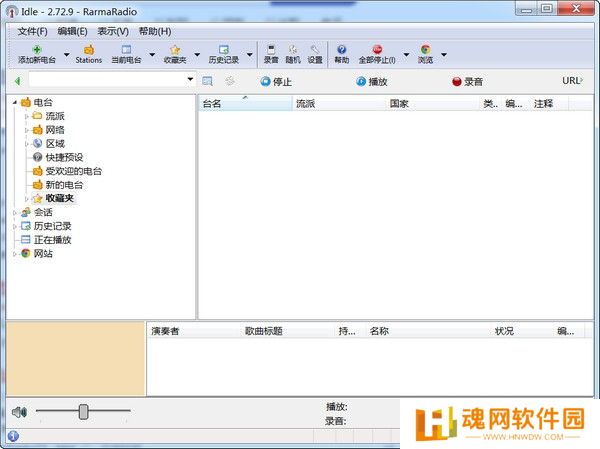Open the toolbar 收藏夹 dropdown arrow
Viewport: 600px width, 449px height.
pyautogui.click(x=197, y=55)
